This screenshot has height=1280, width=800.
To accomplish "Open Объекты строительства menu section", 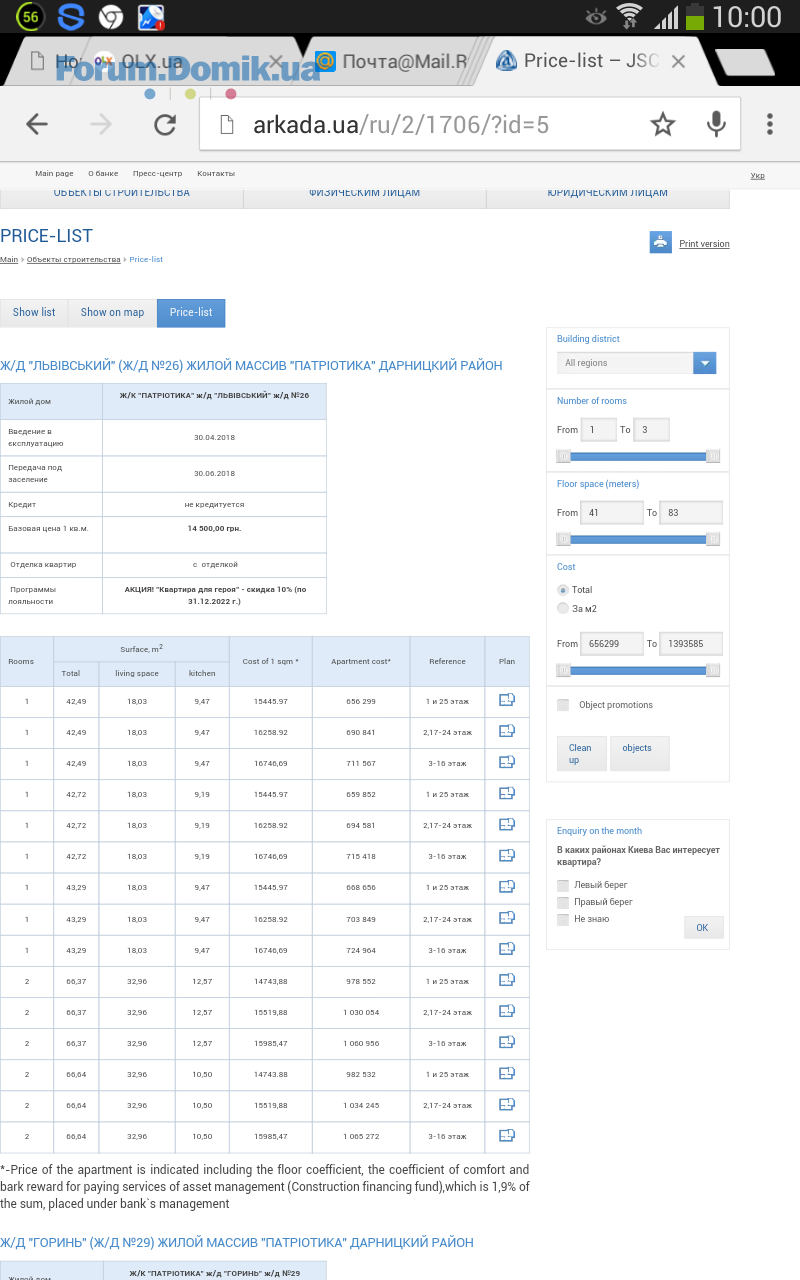I will pos(121,193).
